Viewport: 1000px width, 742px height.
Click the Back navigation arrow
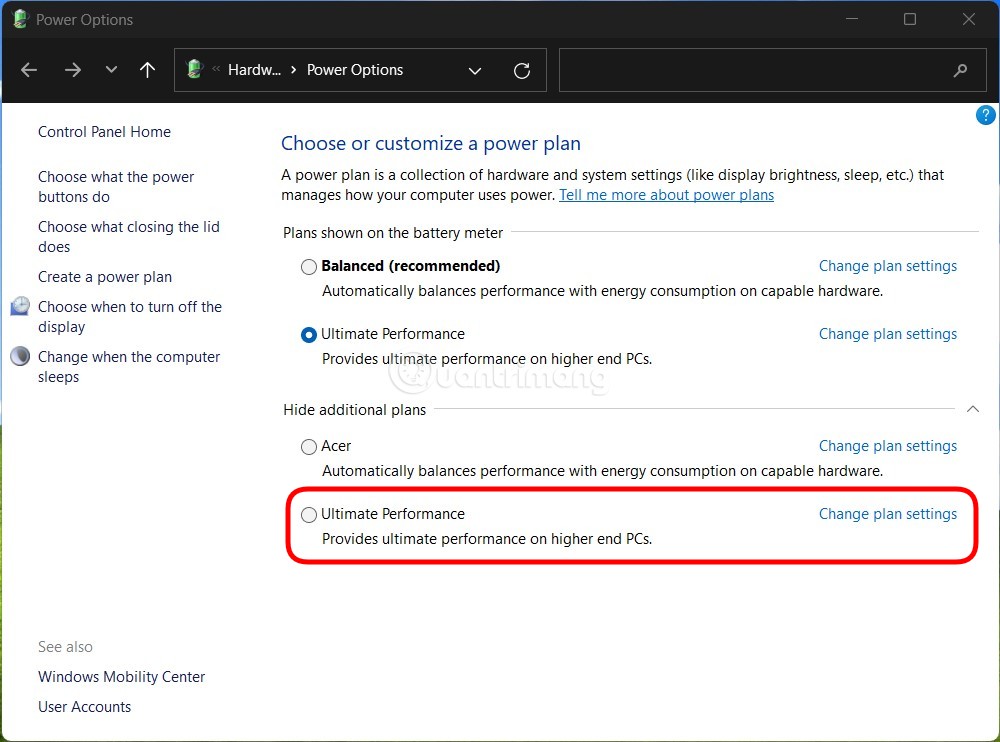[x=28, y=70]
